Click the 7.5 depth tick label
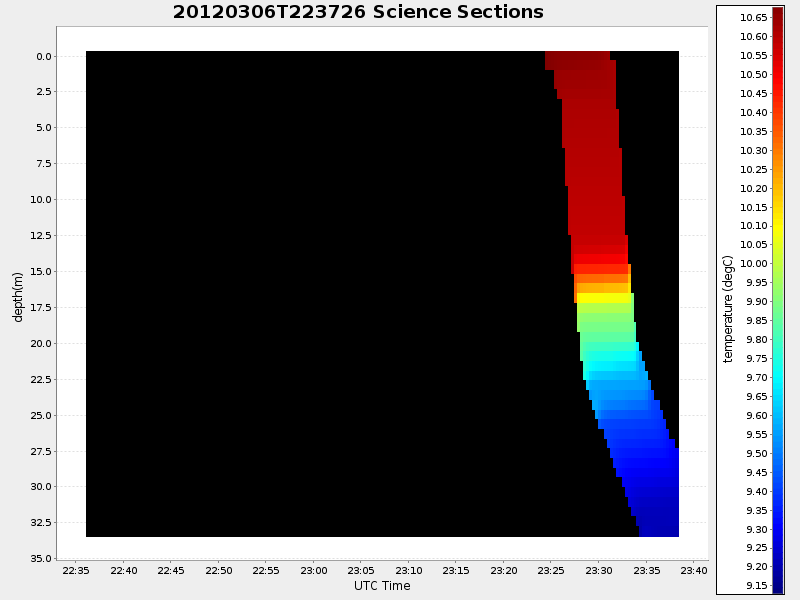This screenshot has width=800, height=600. (x=44, y=163)
